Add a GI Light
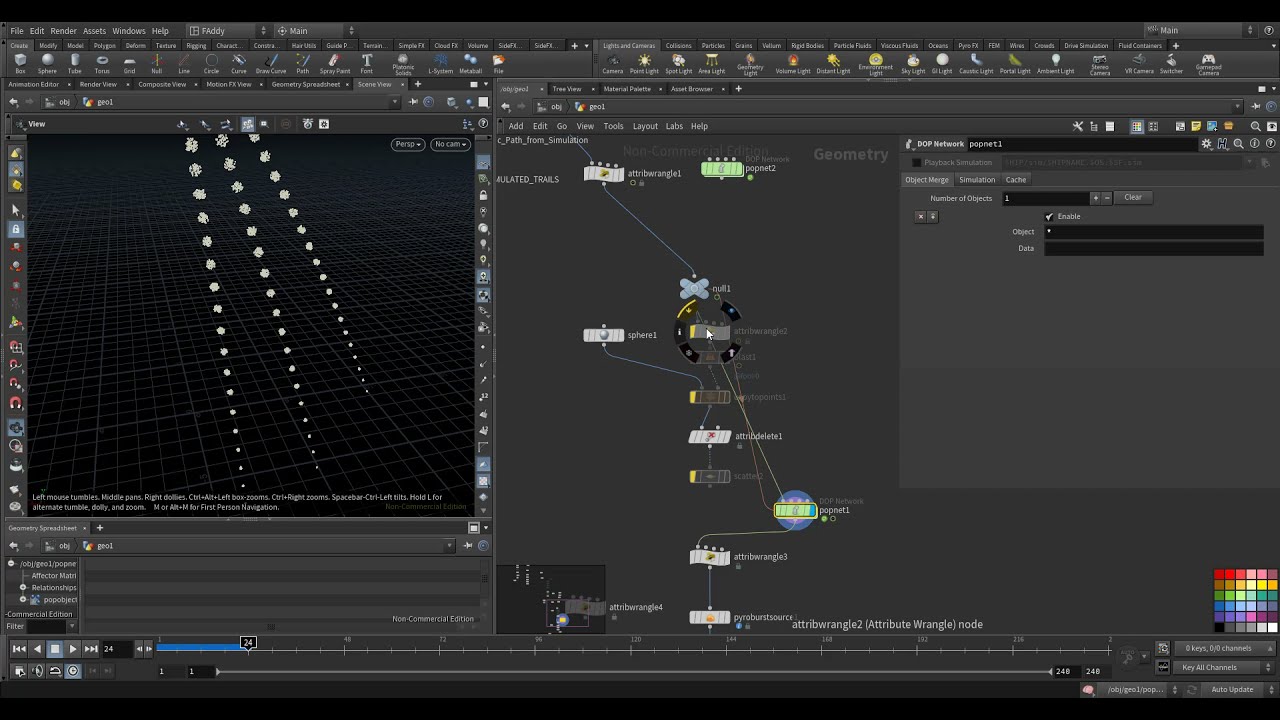The width and height of the screenshot is (1280, 720). (x=942, y=64)
